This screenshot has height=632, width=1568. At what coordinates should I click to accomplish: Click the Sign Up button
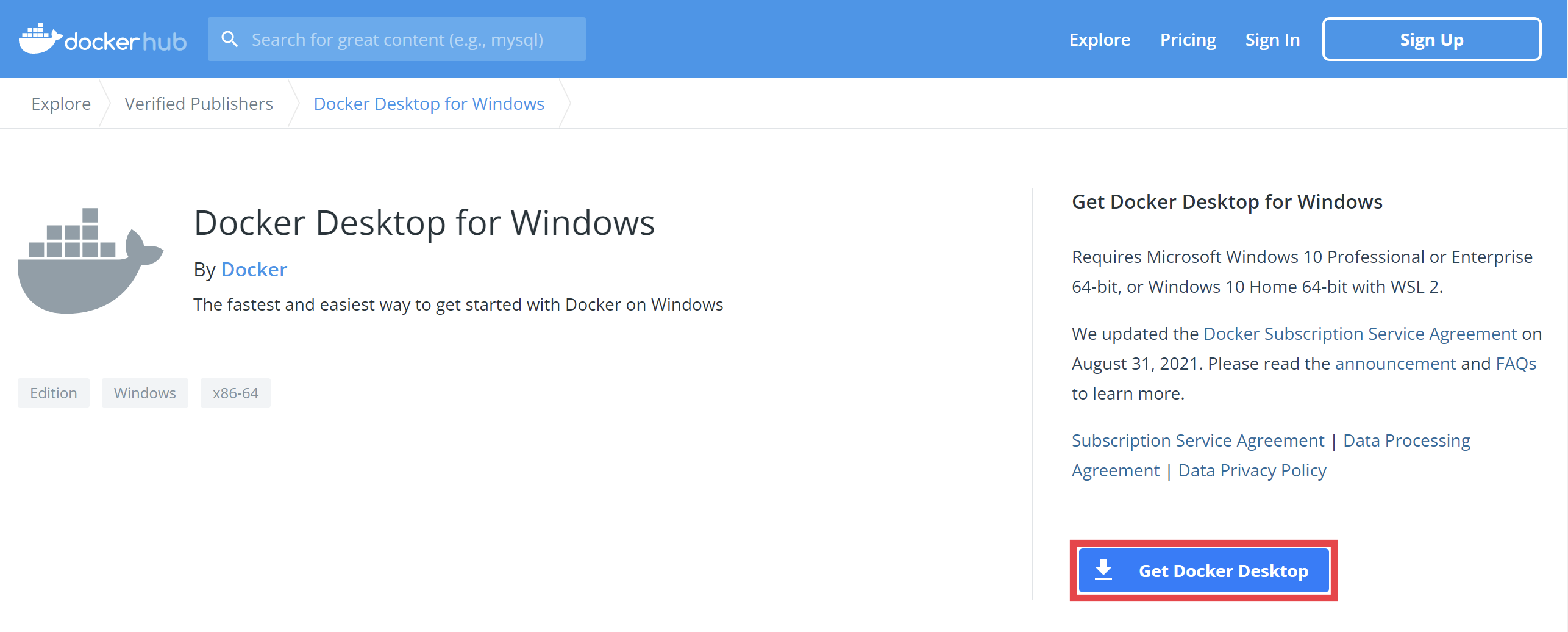pyautogui.click(x=1431, y=40)
